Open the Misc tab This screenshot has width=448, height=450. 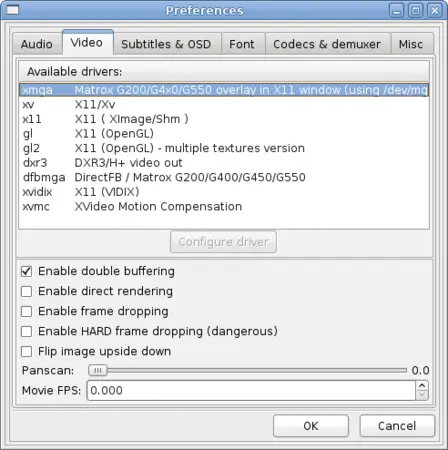click(x=412, y=44)
